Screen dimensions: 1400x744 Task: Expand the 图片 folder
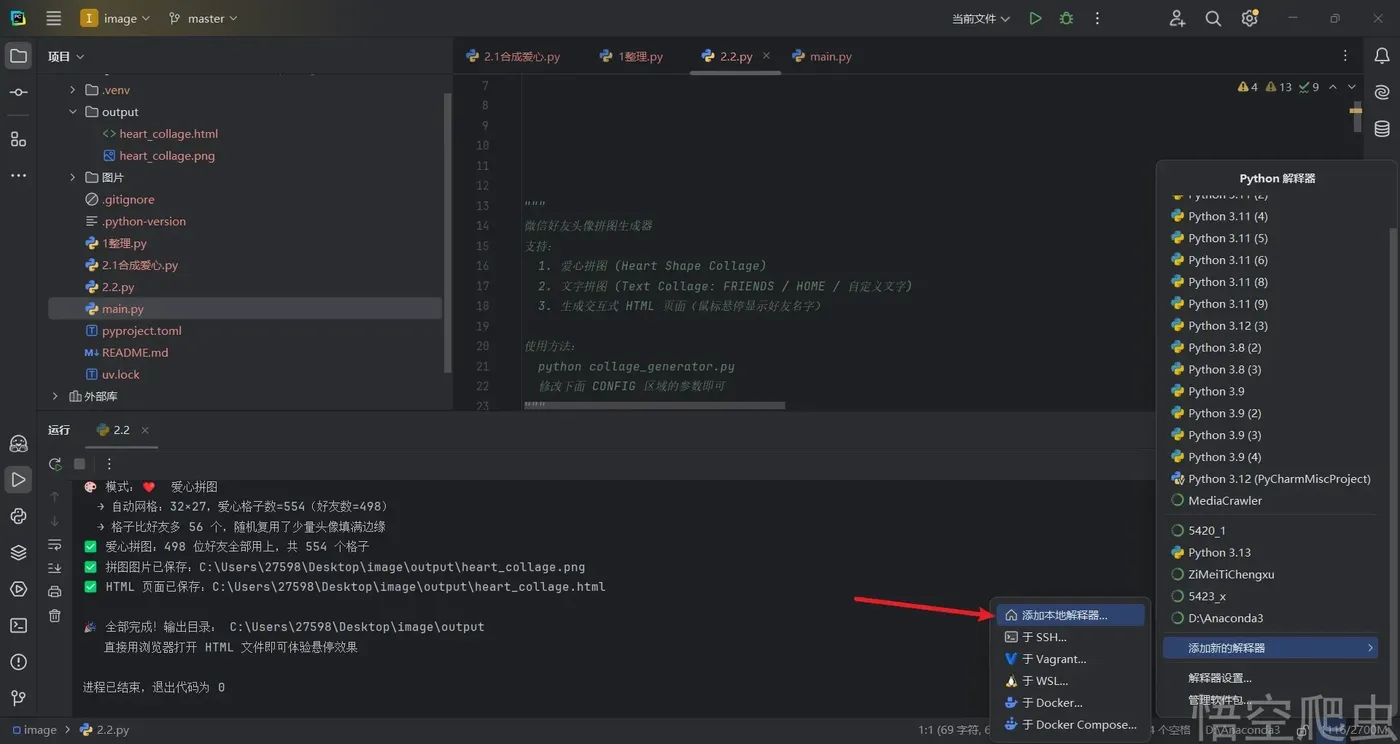72,178
